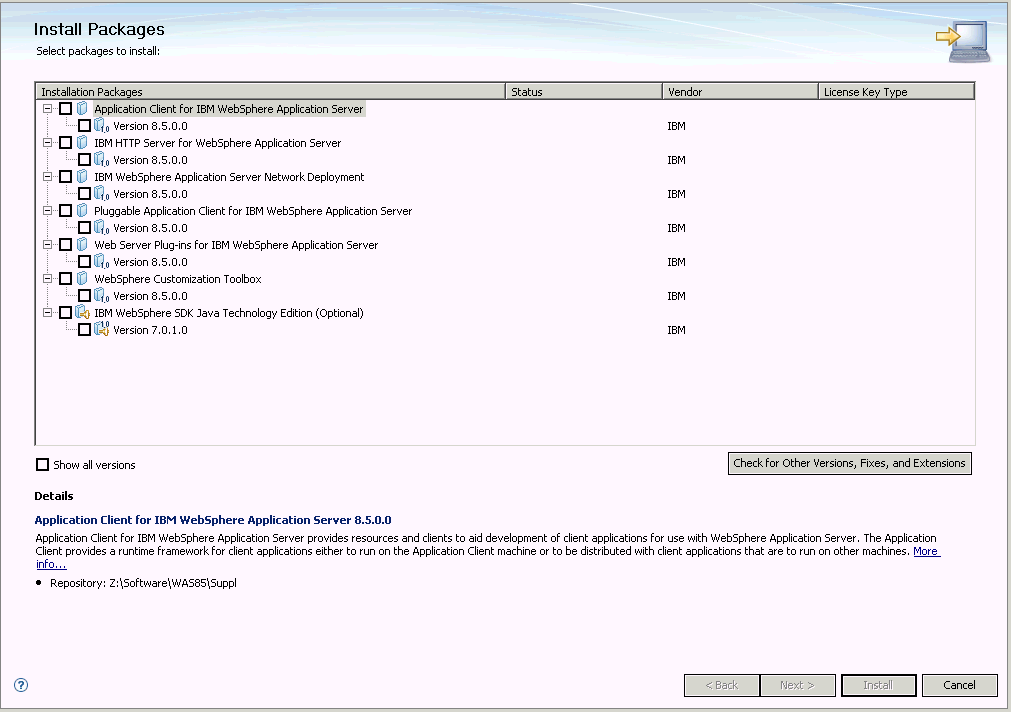Click the install computer icon in the header
This screenshot has height=712, width=1011.
[964, 41]
